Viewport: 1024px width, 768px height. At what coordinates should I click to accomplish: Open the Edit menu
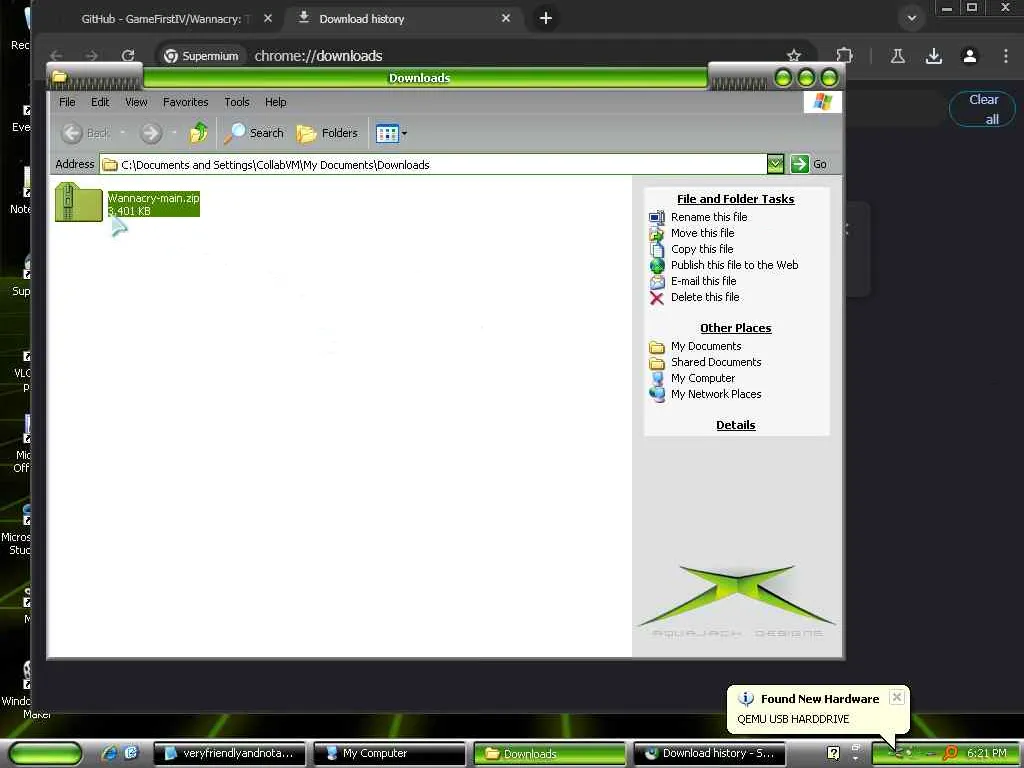pos(100,102)
